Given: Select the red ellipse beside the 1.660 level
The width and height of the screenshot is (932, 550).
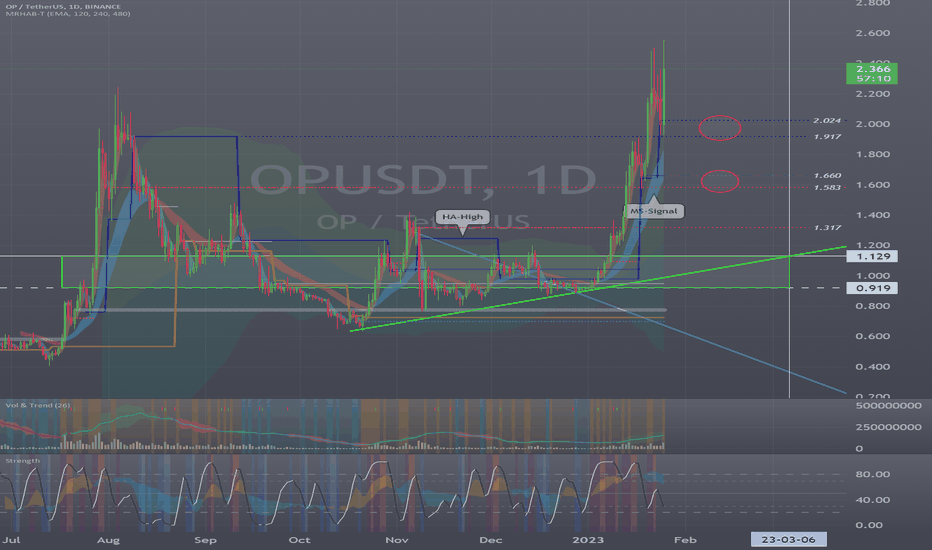Looking at the screenshot, I should click(720, 181).
